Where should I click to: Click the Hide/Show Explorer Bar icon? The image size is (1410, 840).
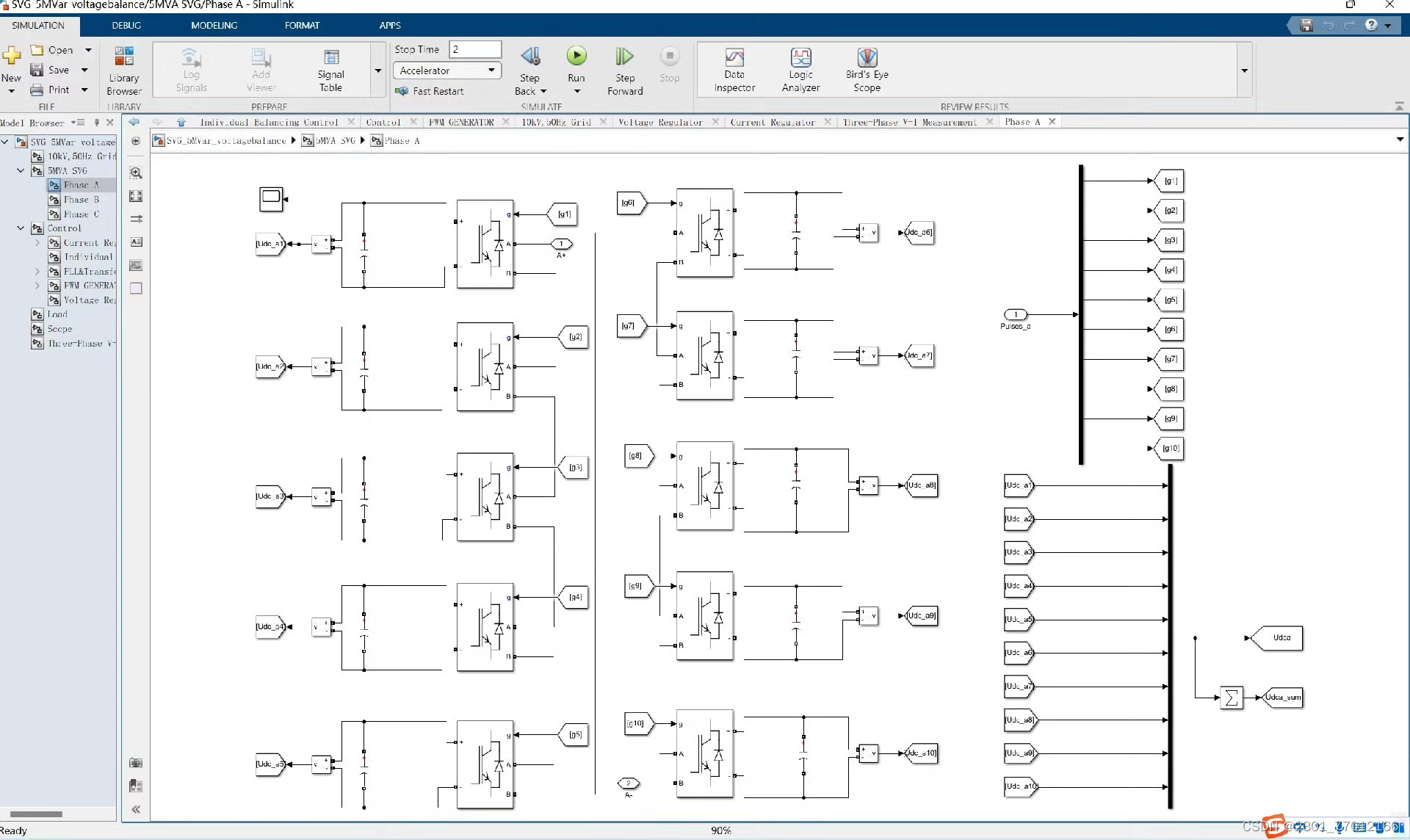point(136,141)
